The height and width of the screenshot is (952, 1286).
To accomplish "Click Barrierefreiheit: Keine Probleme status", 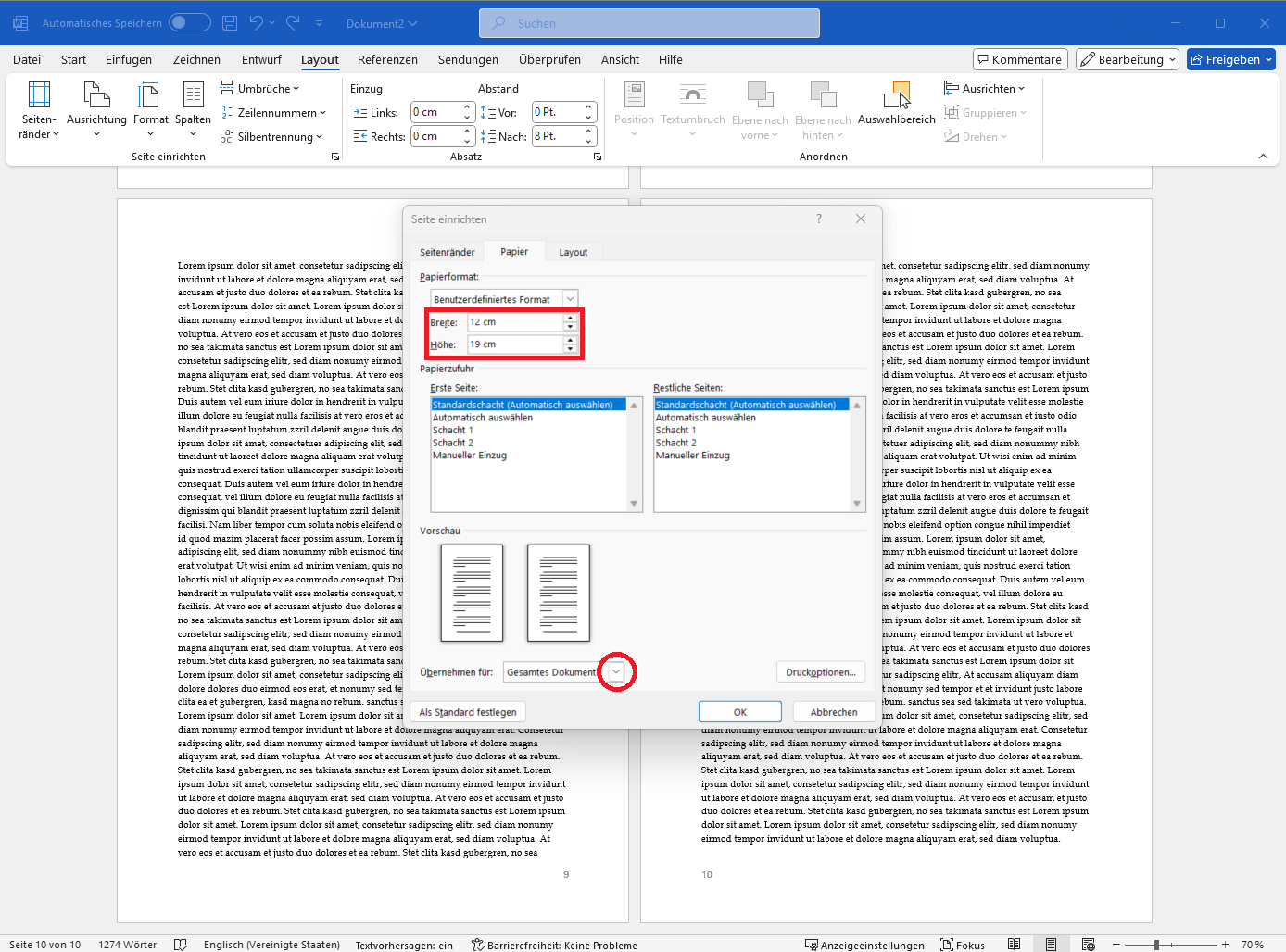I will click(x=554, y=945).
